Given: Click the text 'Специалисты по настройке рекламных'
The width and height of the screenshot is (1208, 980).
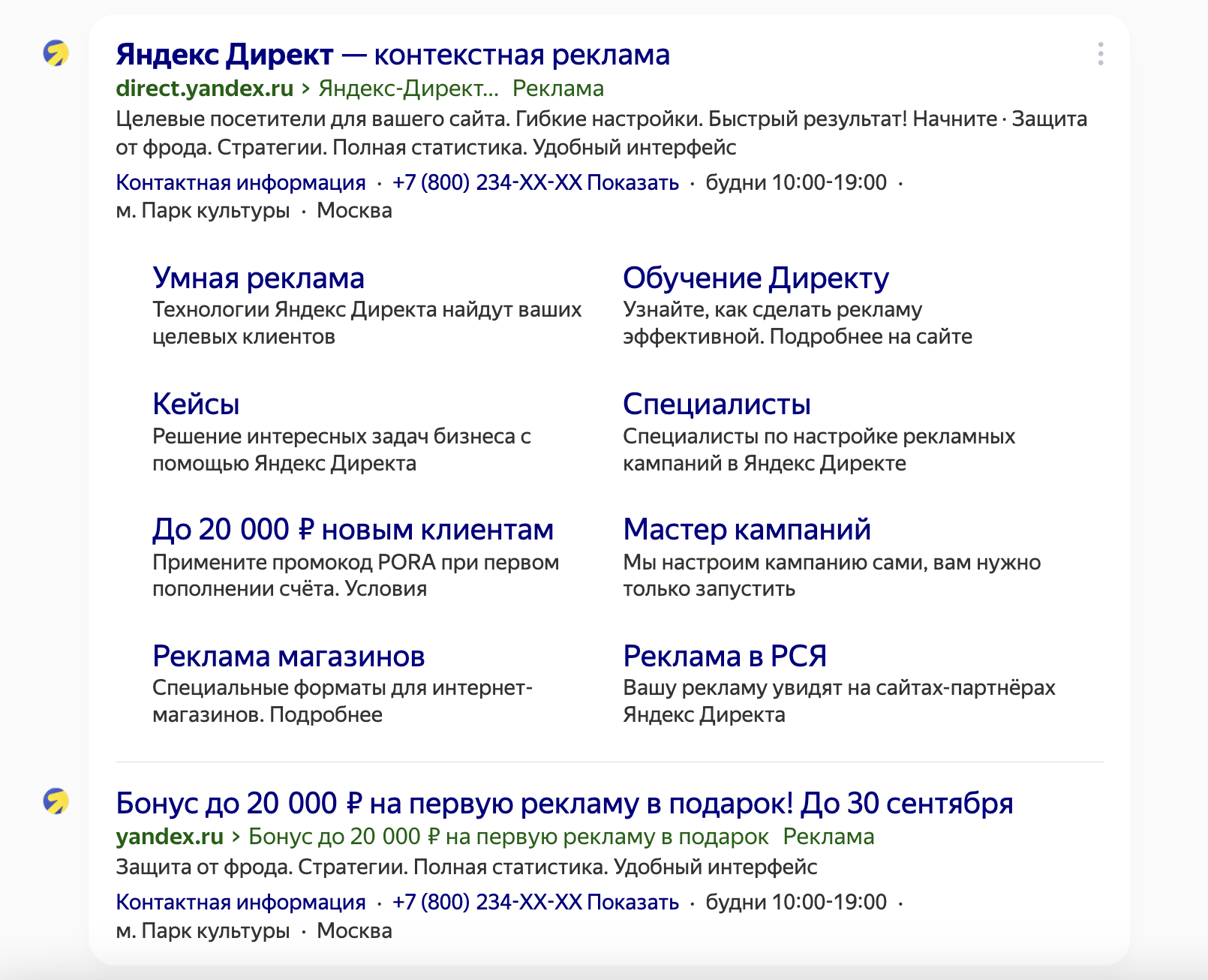Looking at the screenshot, I should click(819, 437).
